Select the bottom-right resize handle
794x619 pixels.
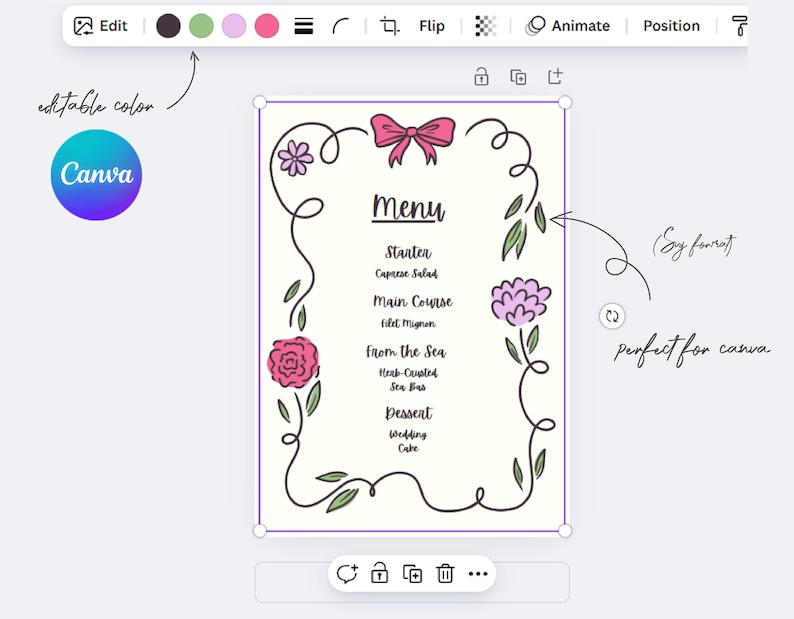[x=565, y=531]
